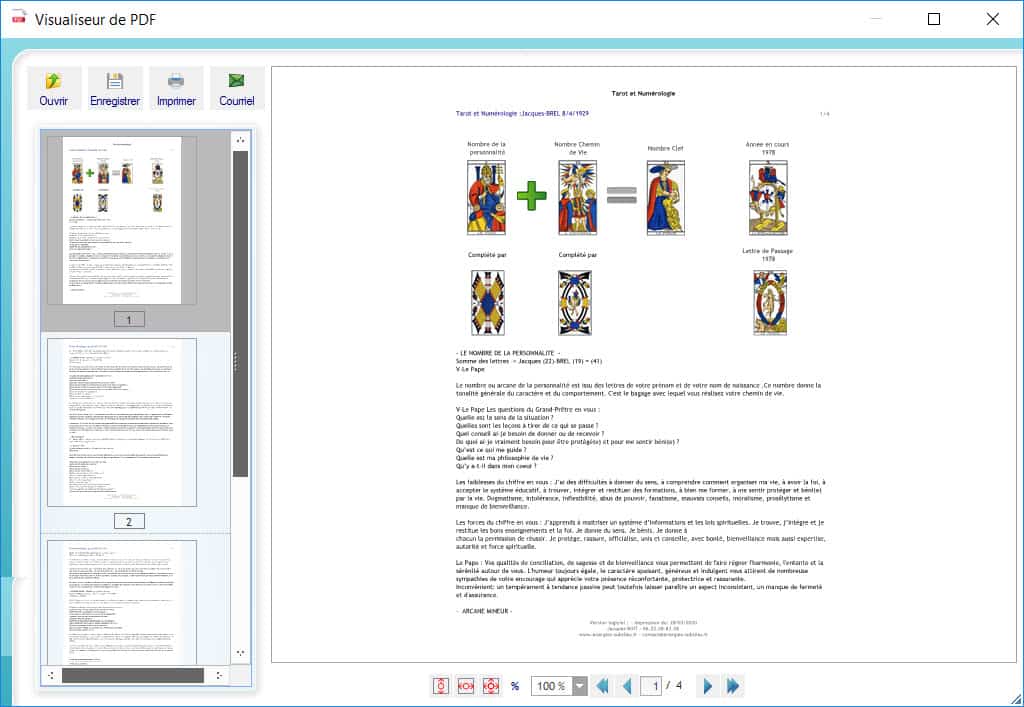Viewport: 1024px width, 707px height.
Task: Send the PDF by email with Courriel
Action: click(237, 88)
